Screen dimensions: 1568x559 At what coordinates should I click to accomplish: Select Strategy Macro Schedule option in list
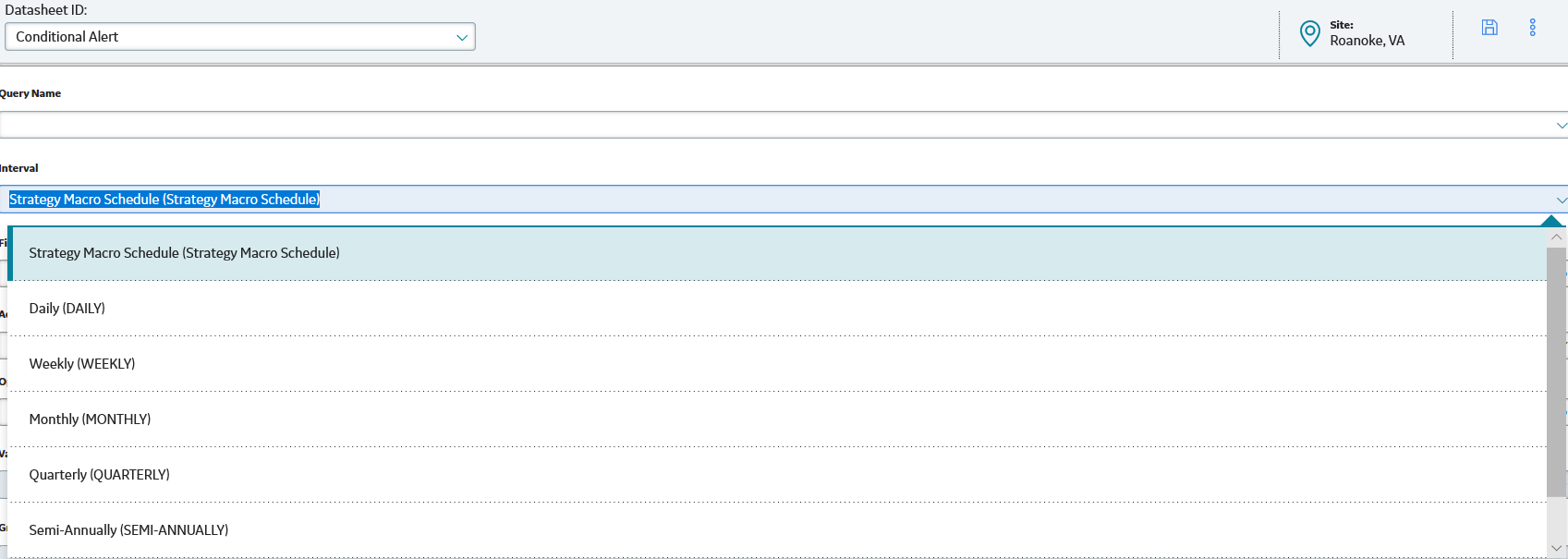(x=185, y=253)
